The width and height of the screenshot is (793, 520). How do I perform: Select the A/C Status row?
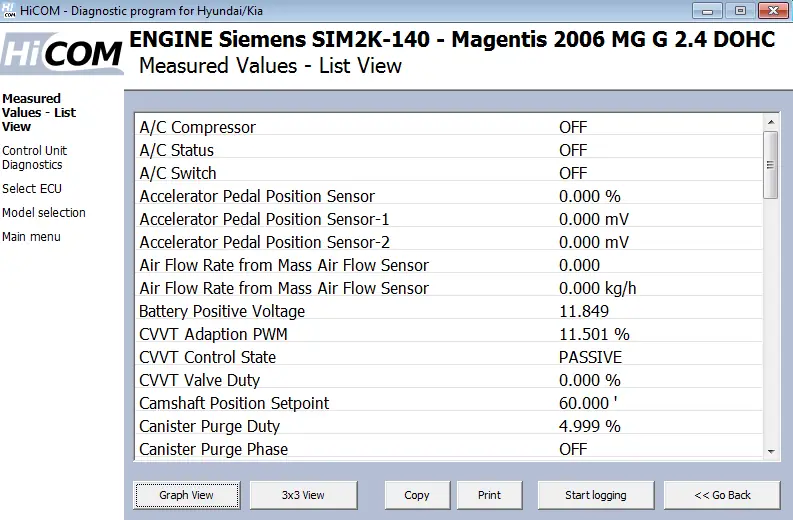[449, 150]
